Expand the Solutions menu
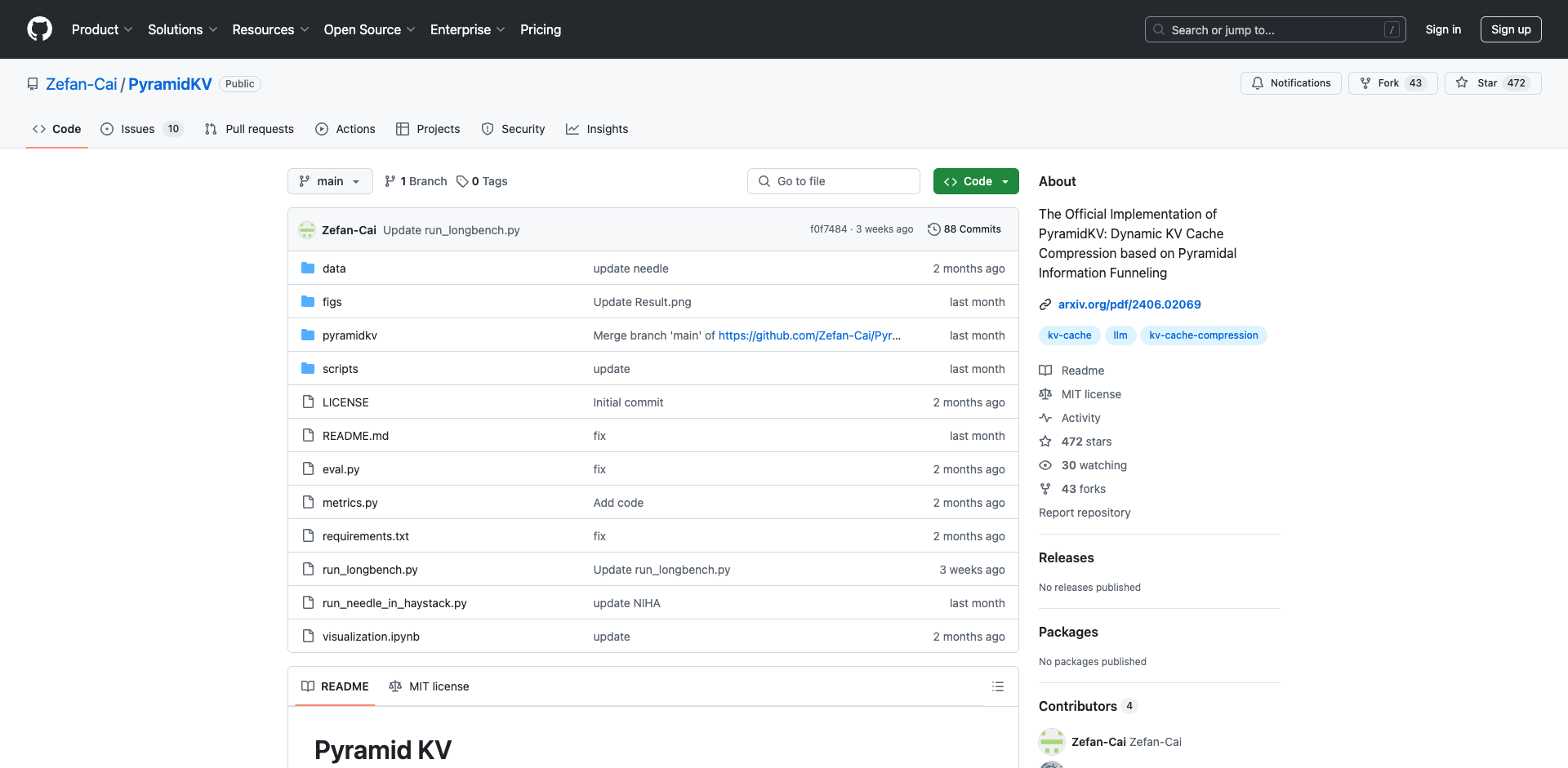Image resolution: width=1568 pixels, height=768 pixels. pyautogui.click(x=183, y=29)
